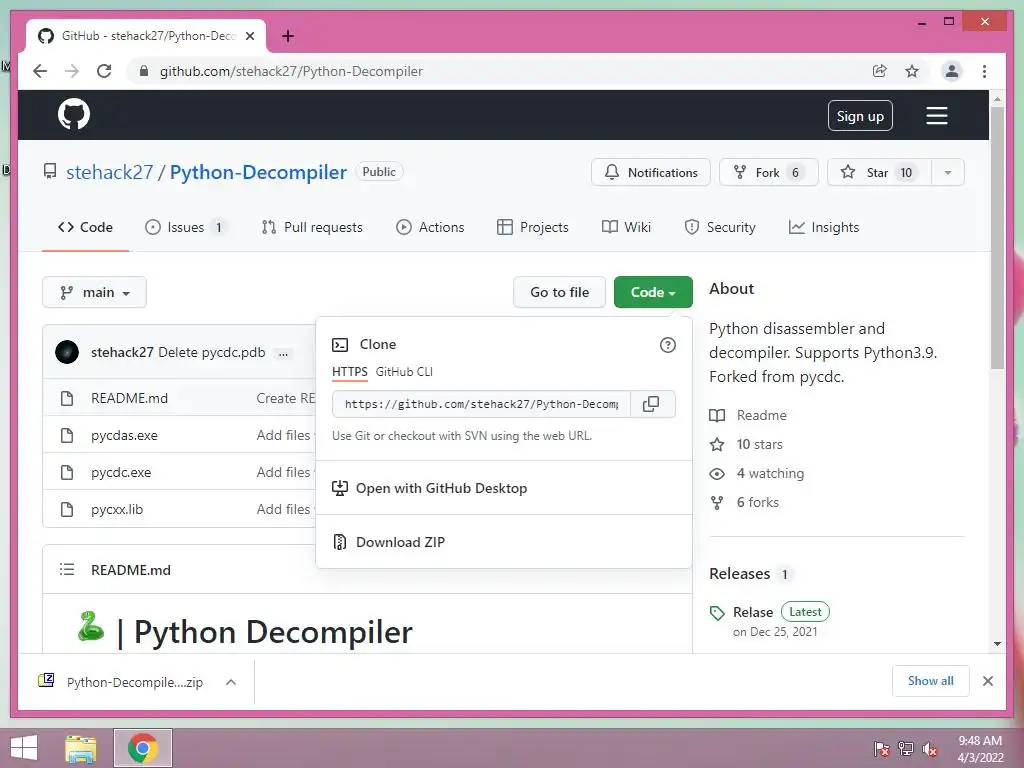
Task: Expand the dropdown arrow next to Star
Action: pos(948,172)
